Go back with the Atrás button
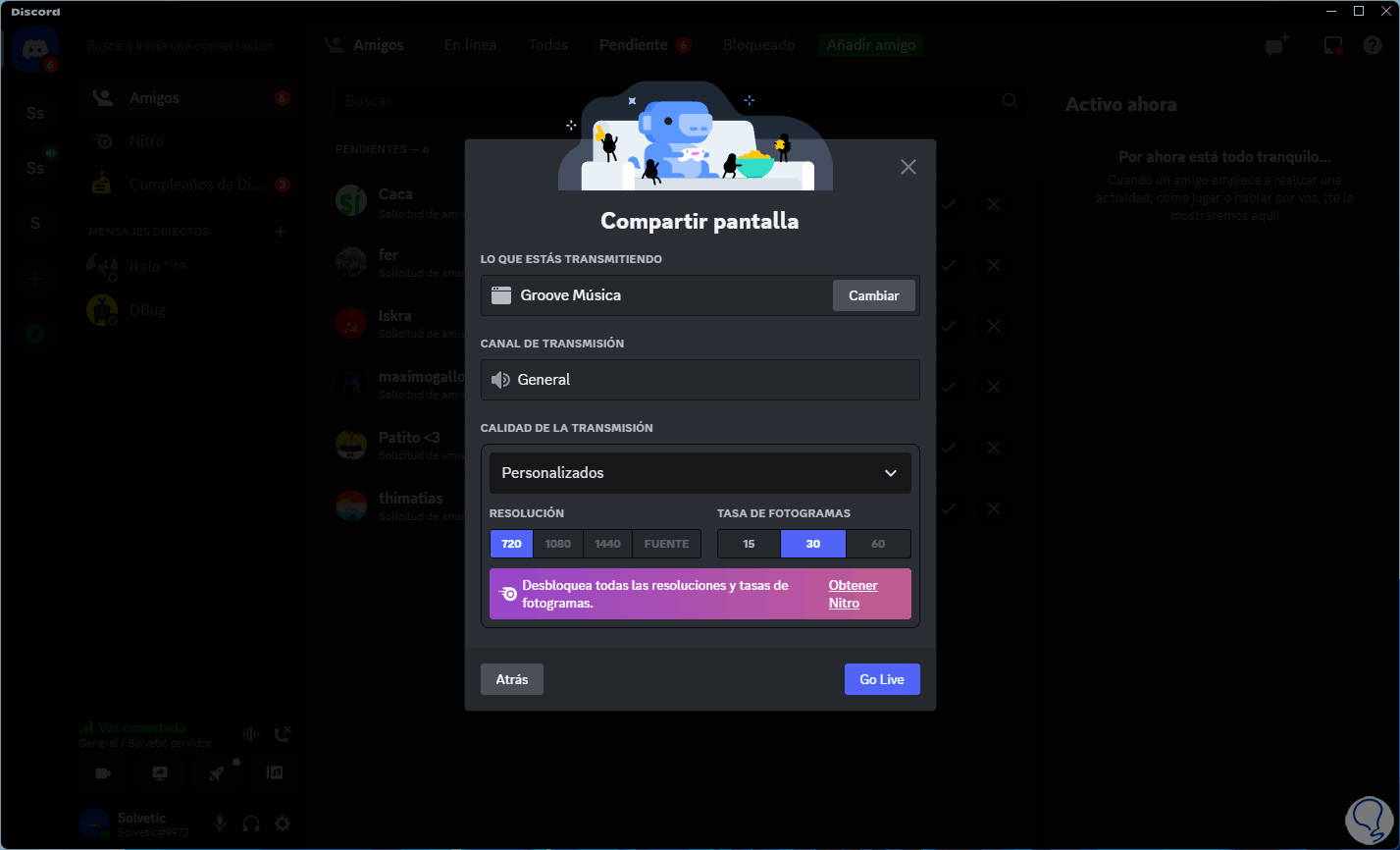Screen dimensions: 1400x850 512,679
